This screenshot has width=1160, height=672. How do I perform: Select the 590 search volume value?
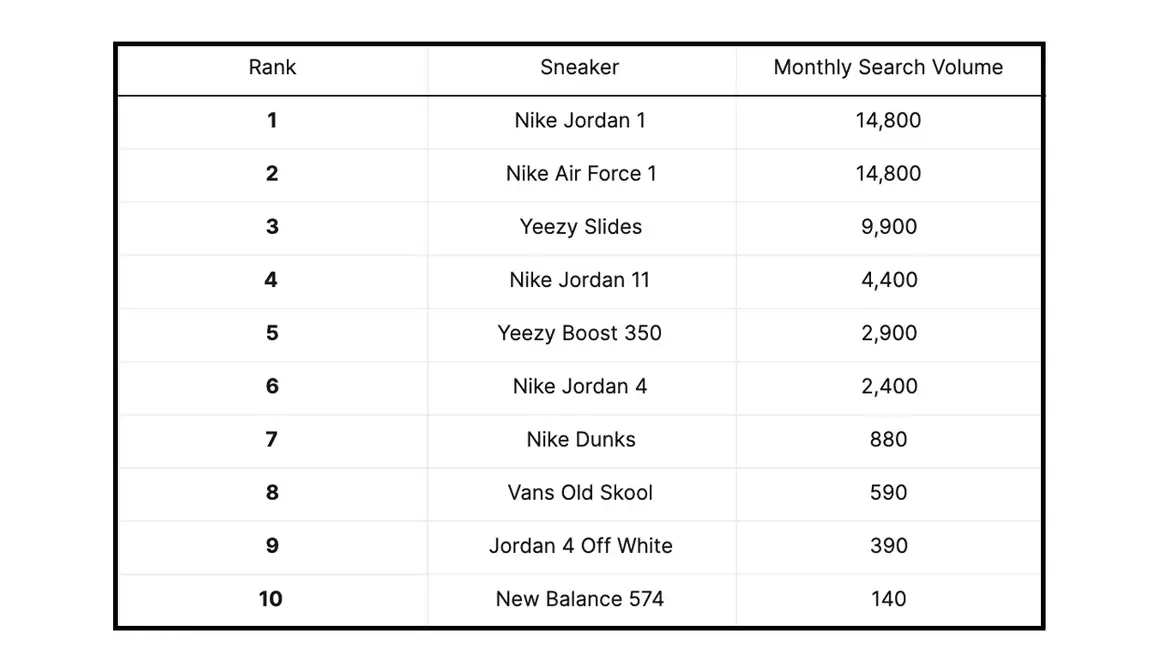(888, 493)
